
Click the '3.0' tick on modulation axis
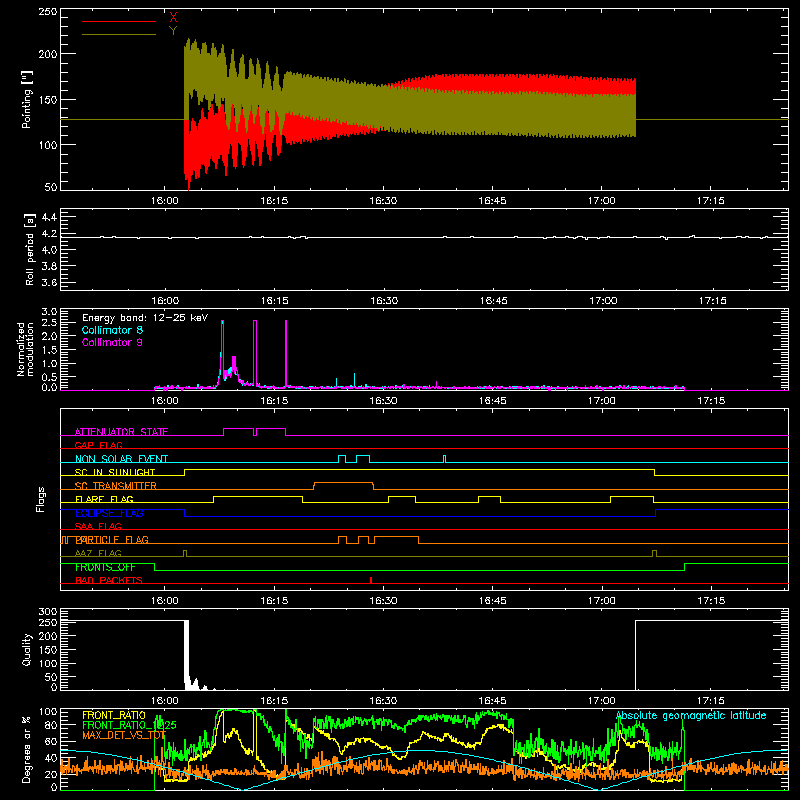pyautogui.click(x=49, y=312)
